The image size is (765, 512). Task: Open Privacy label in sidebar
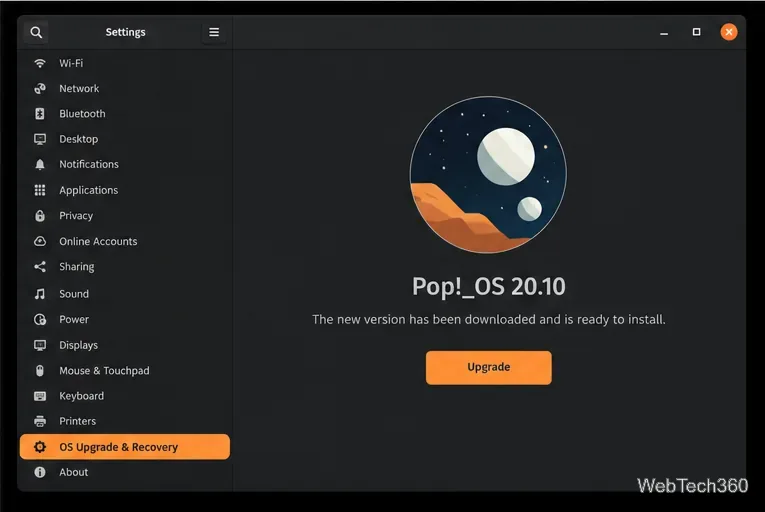pyautogui.click(x=76, y=216)
